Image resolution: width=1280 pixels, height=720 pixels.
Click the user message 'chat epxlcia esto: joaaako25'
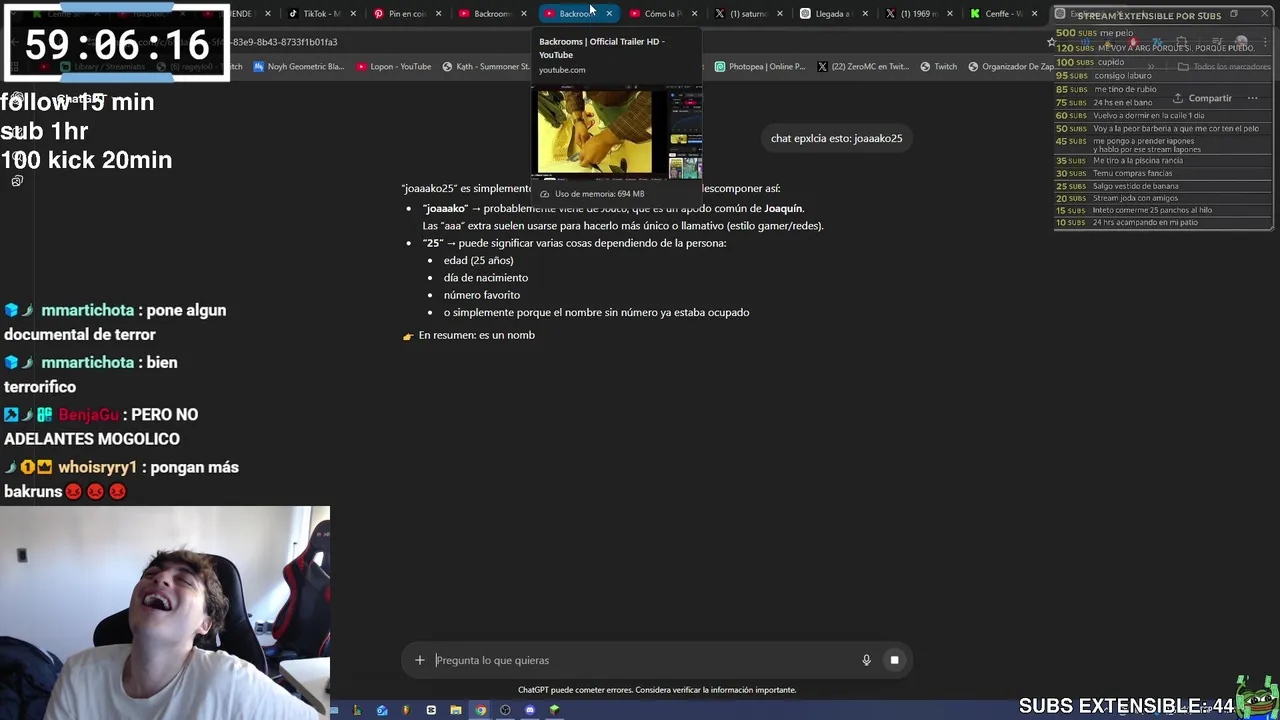click(x=836, y=138)
